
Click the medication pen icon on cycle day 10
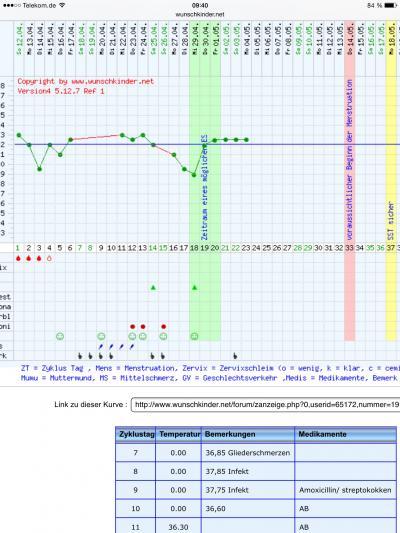coord(111,347)
